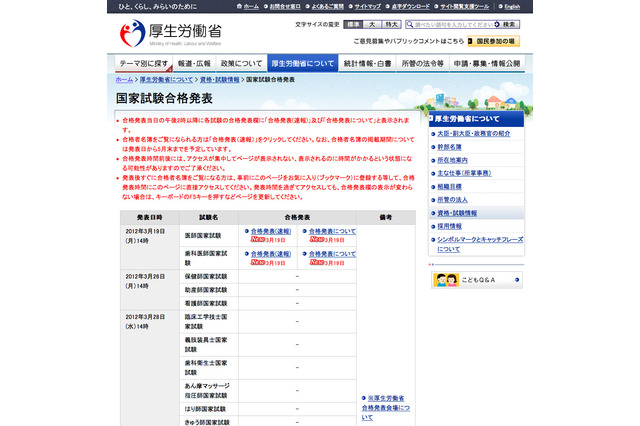The height and width of the screenshot is (426, 640).
Task: Click the 臨床工学技士国家試験 table cell
Action: 209,322
